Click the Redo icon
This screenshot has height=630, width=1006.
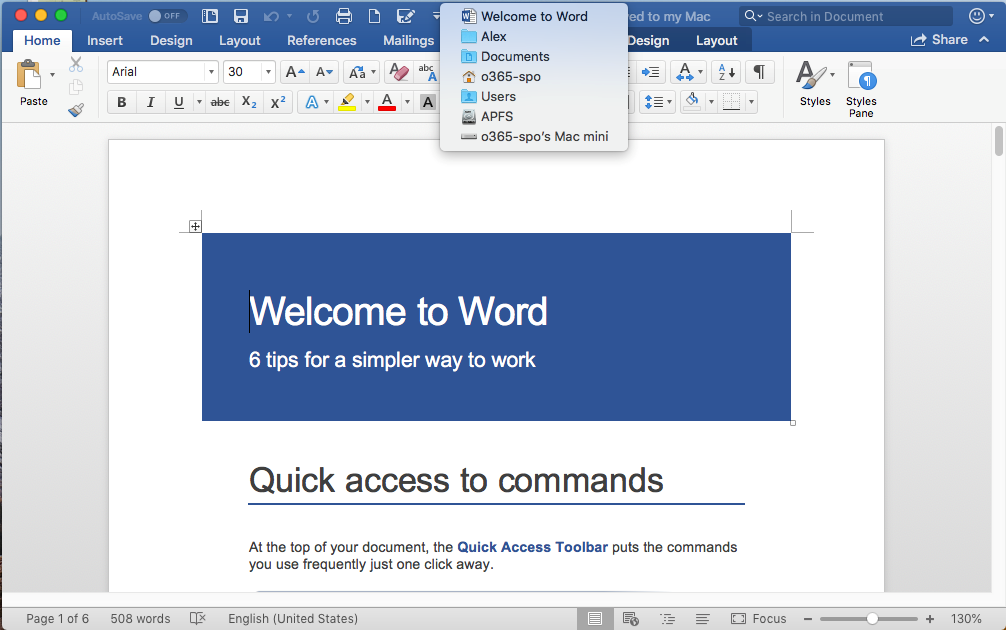click(313, 16)
